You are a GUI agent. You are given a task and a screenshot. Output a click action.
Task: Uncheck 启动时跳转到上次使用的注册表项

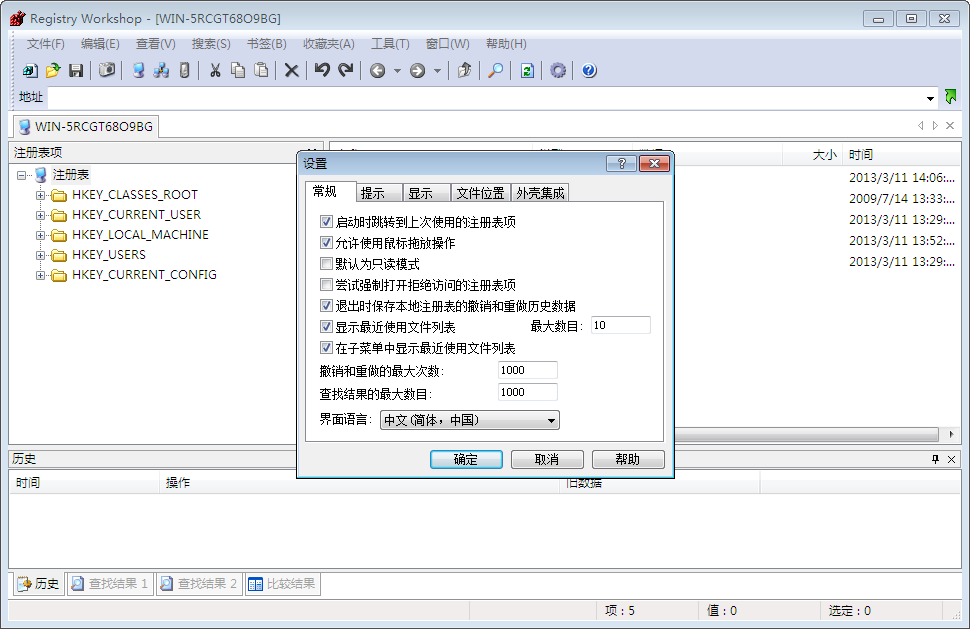tap(326, 221)
